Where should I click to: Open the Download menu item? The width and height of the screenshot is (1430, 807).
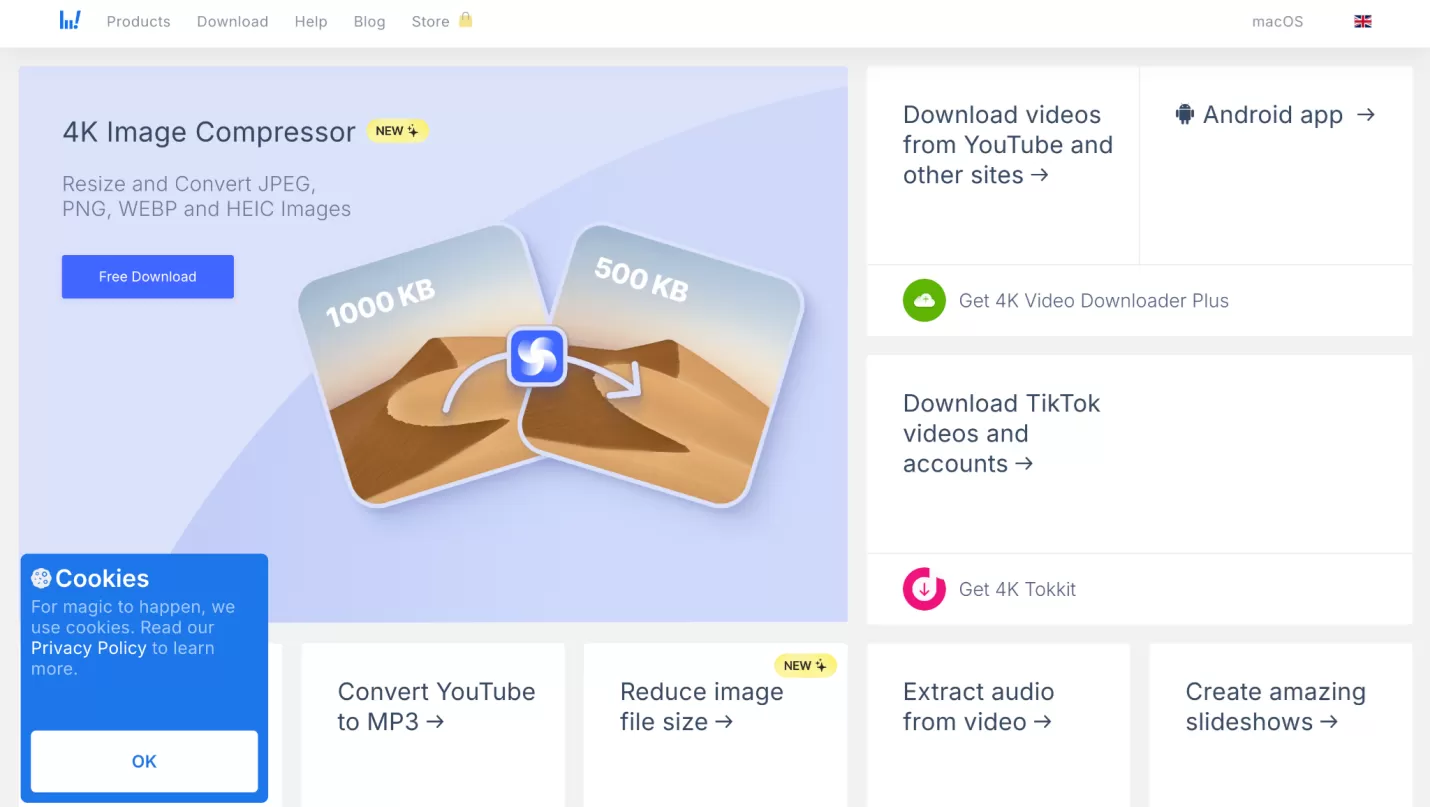coord(233,21)
